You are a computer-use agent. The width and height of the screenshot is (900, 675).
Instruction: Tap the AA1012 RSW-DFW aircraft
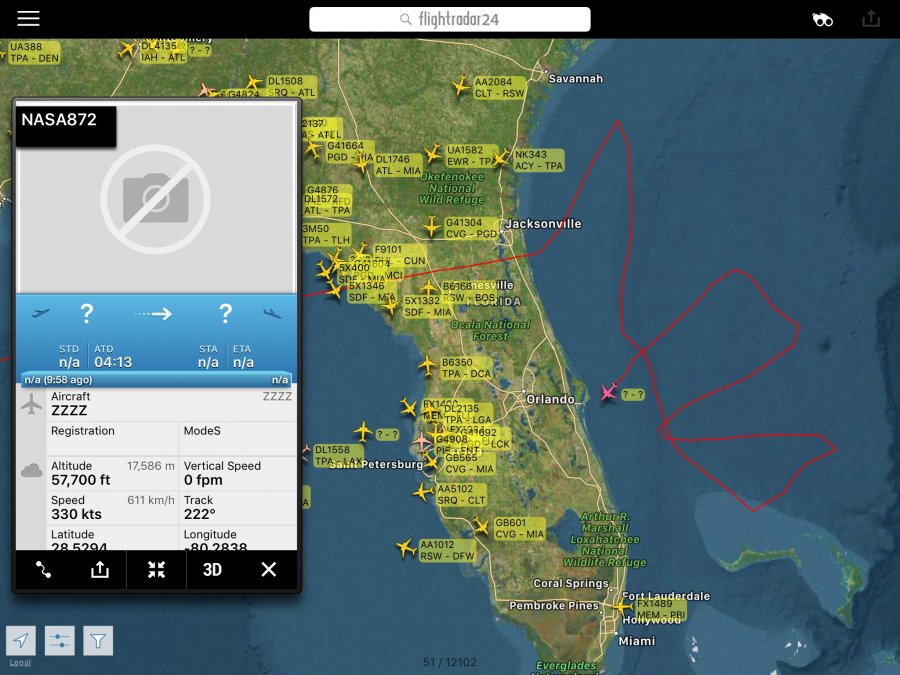(x=406, y=548)
